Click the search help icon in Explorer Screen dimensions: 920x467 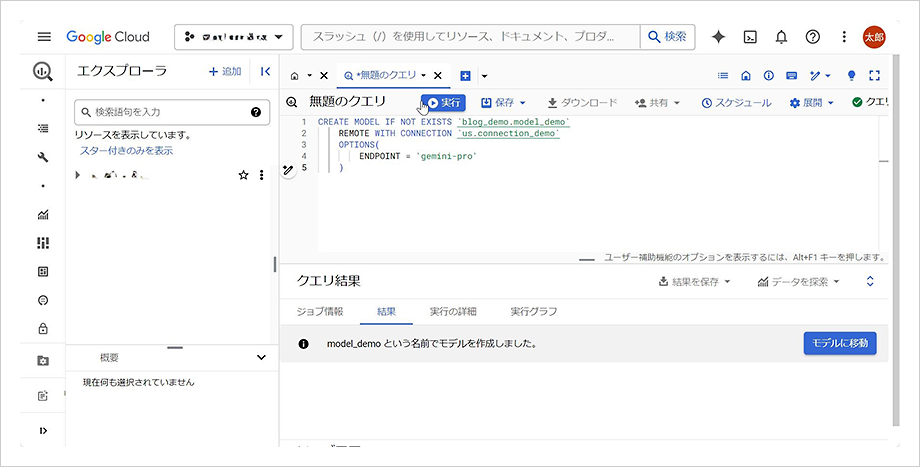(x=256, y=112)
